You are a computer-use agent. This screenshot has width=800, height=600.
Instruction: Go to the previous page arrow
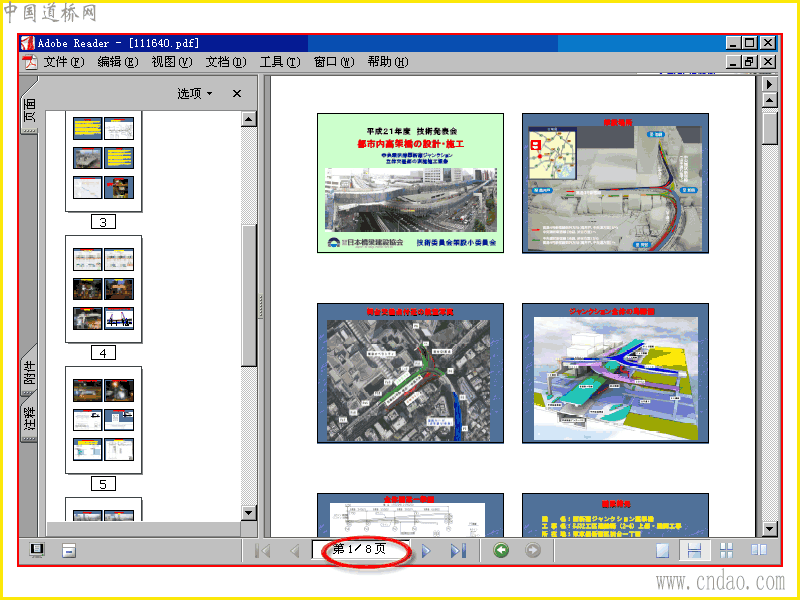point(294,551)
